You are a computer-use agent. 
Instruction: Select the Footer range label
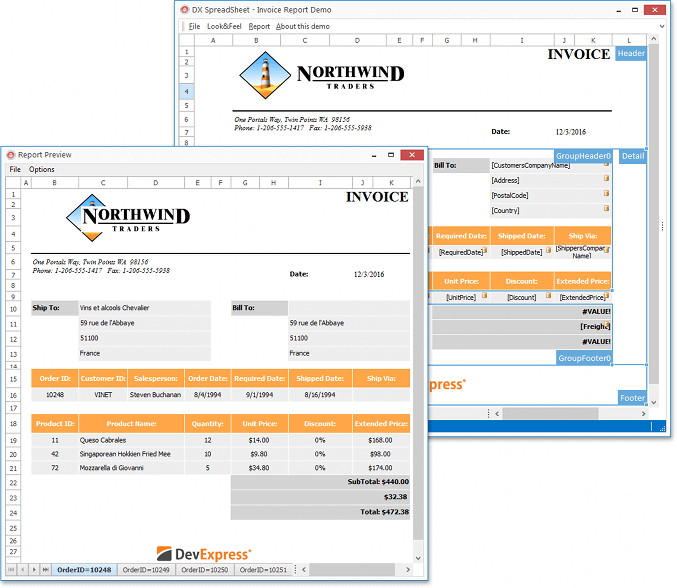point(633,398)
